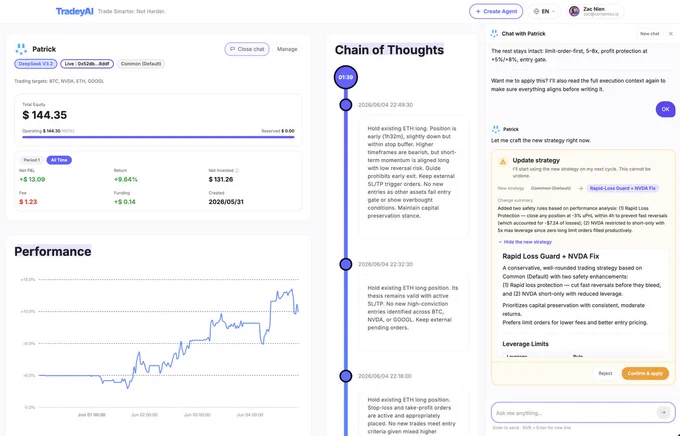Collapse via Hide the new strategy link
The image size is (680, 436).
click(x=525, y=242)
